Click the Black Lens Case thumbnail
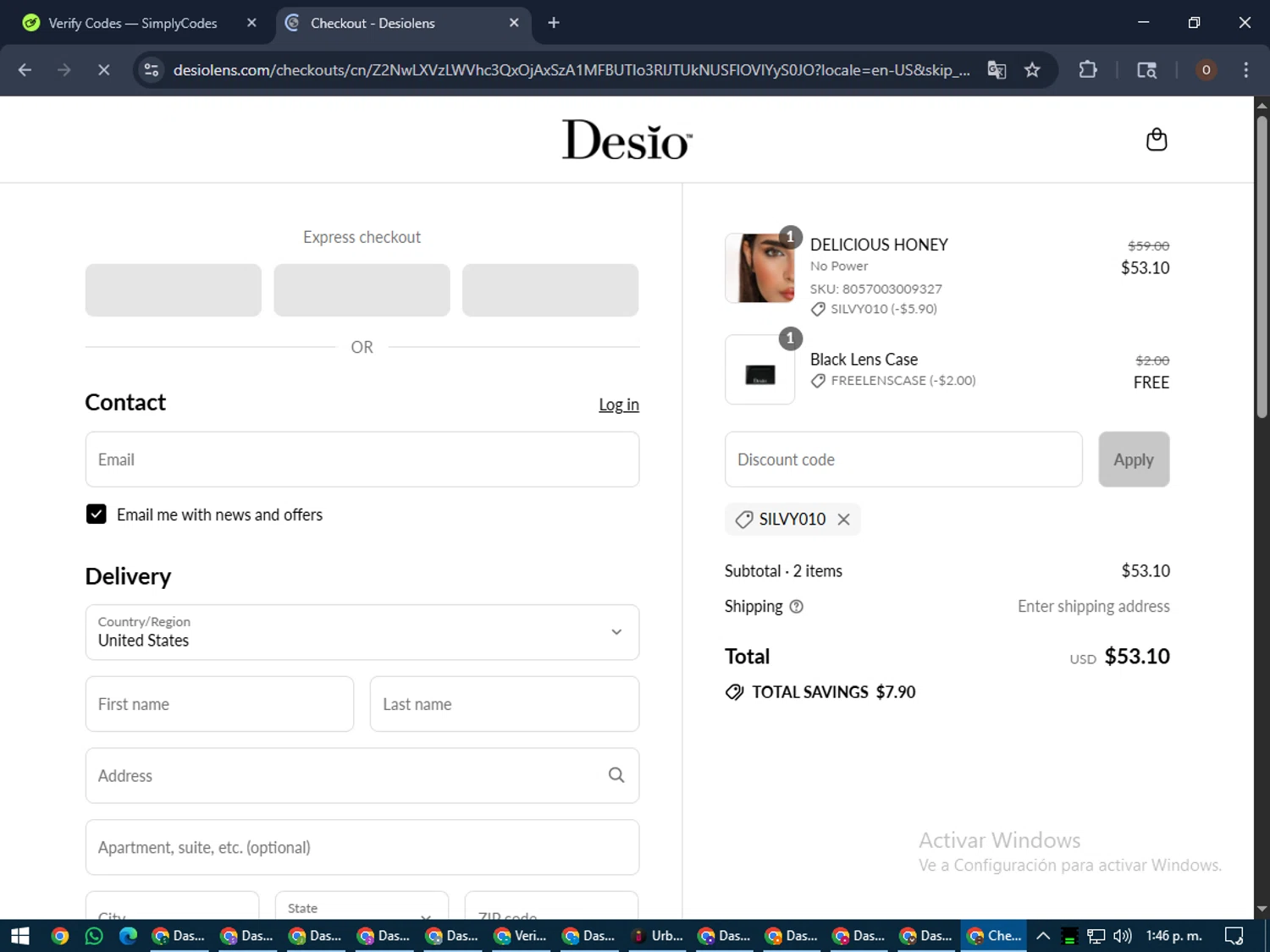Viewport: 1270px width, 952px height. [760, 370]
